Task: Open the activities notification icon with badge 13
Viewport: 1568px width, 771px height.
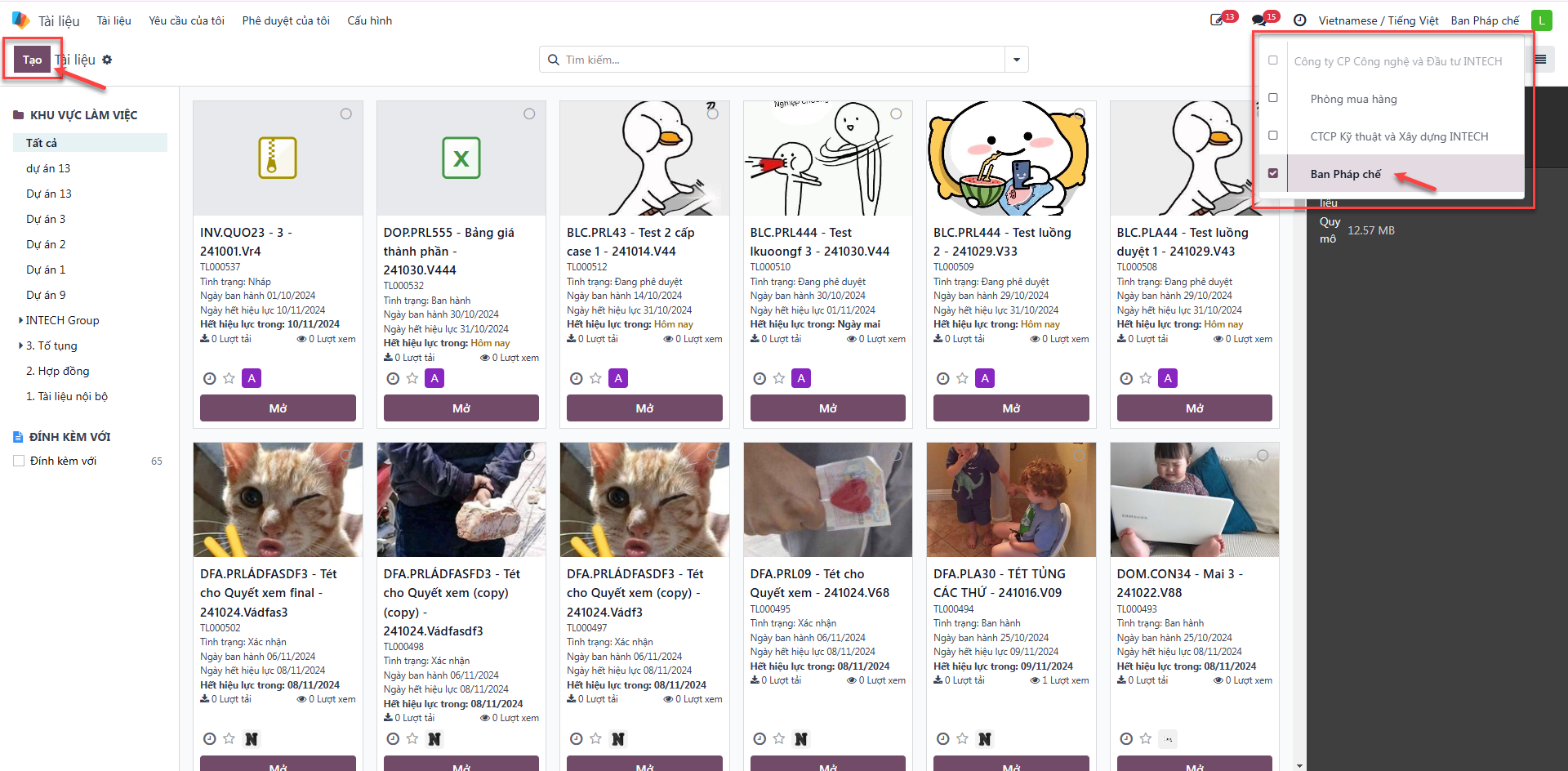Action: coord(1218,20)
